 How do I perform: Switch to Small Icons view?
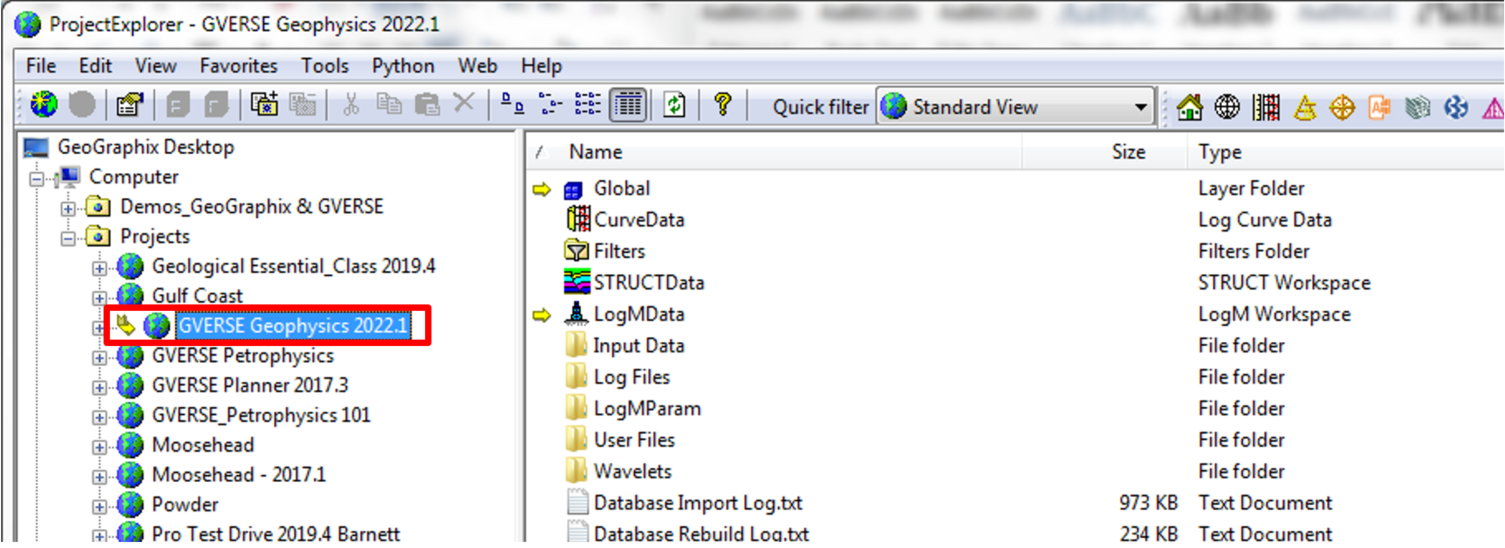550,105
